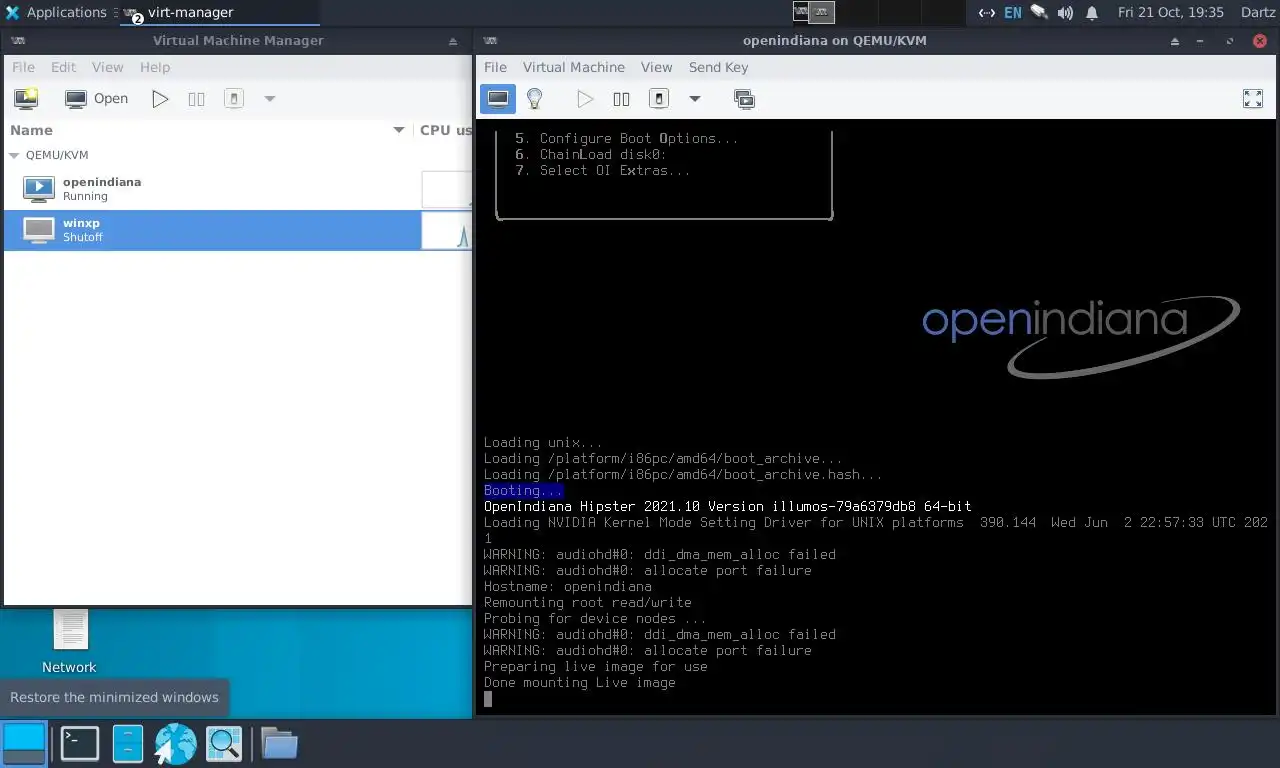Viewport: 1280px width, 768px height.
Task: Open File menu in openindiana console window
Action: tap(495, 67)
